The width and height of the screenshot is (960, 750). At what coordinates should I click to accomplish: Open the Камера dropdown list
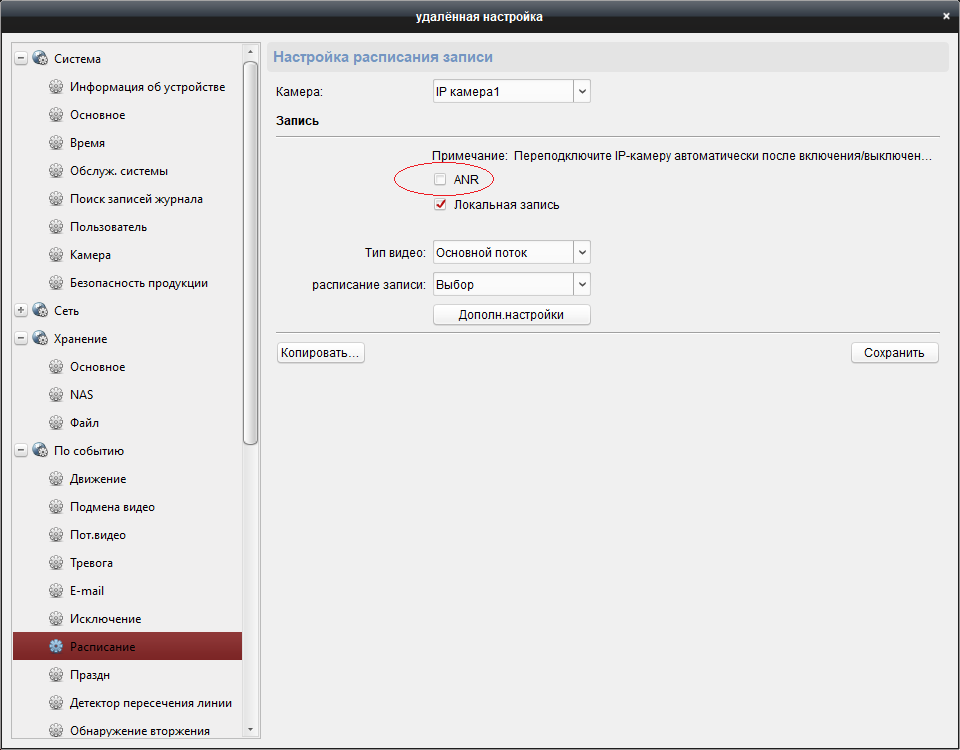pos(582,92)
